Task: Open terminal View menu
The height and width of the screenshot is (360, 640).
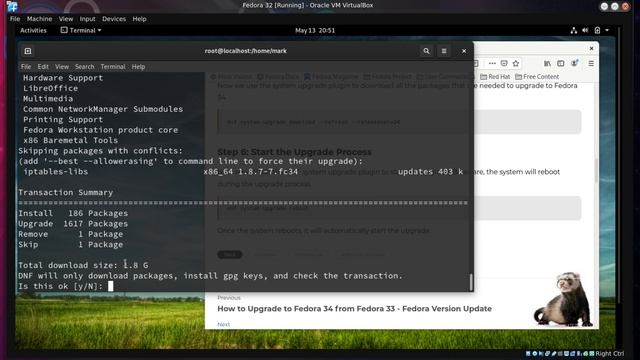Action: [62, 67]
